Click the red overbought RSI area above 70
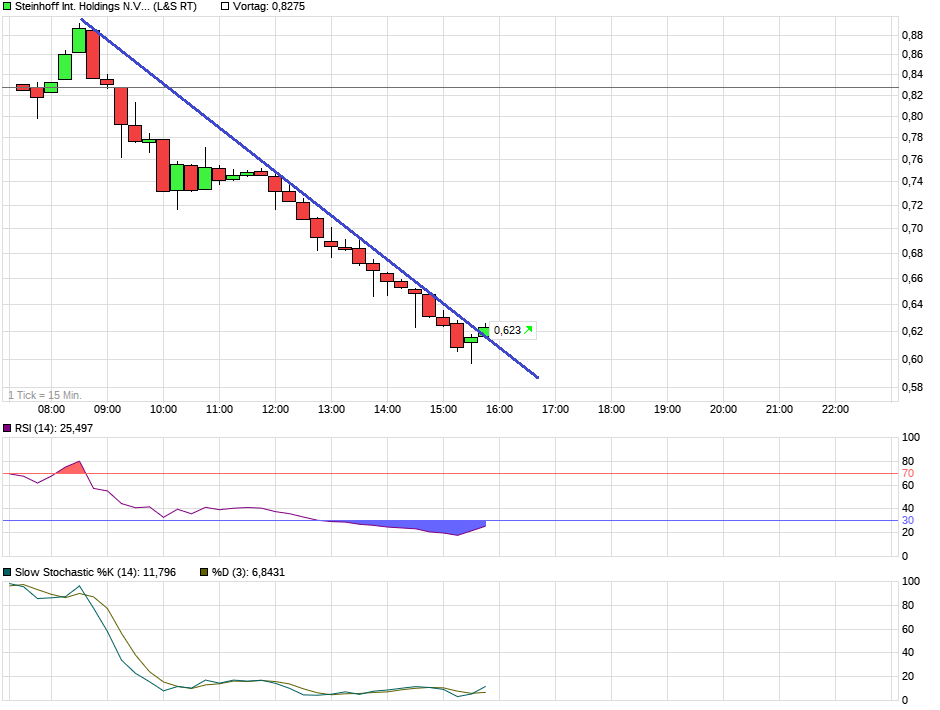 (74, 468)
